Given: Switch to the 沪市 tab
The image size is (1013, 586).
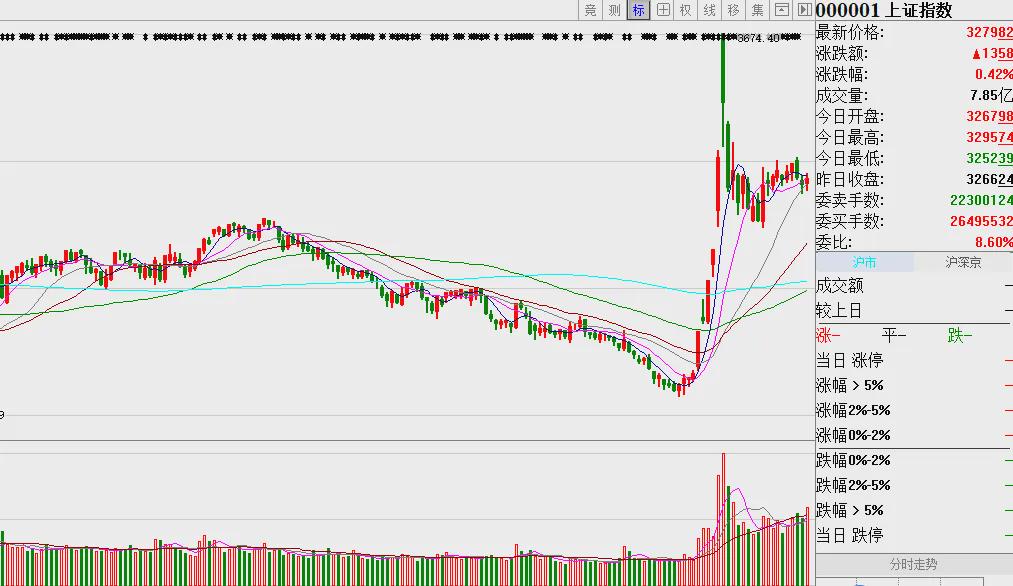Looking at the screenshot, I should 864,262.
